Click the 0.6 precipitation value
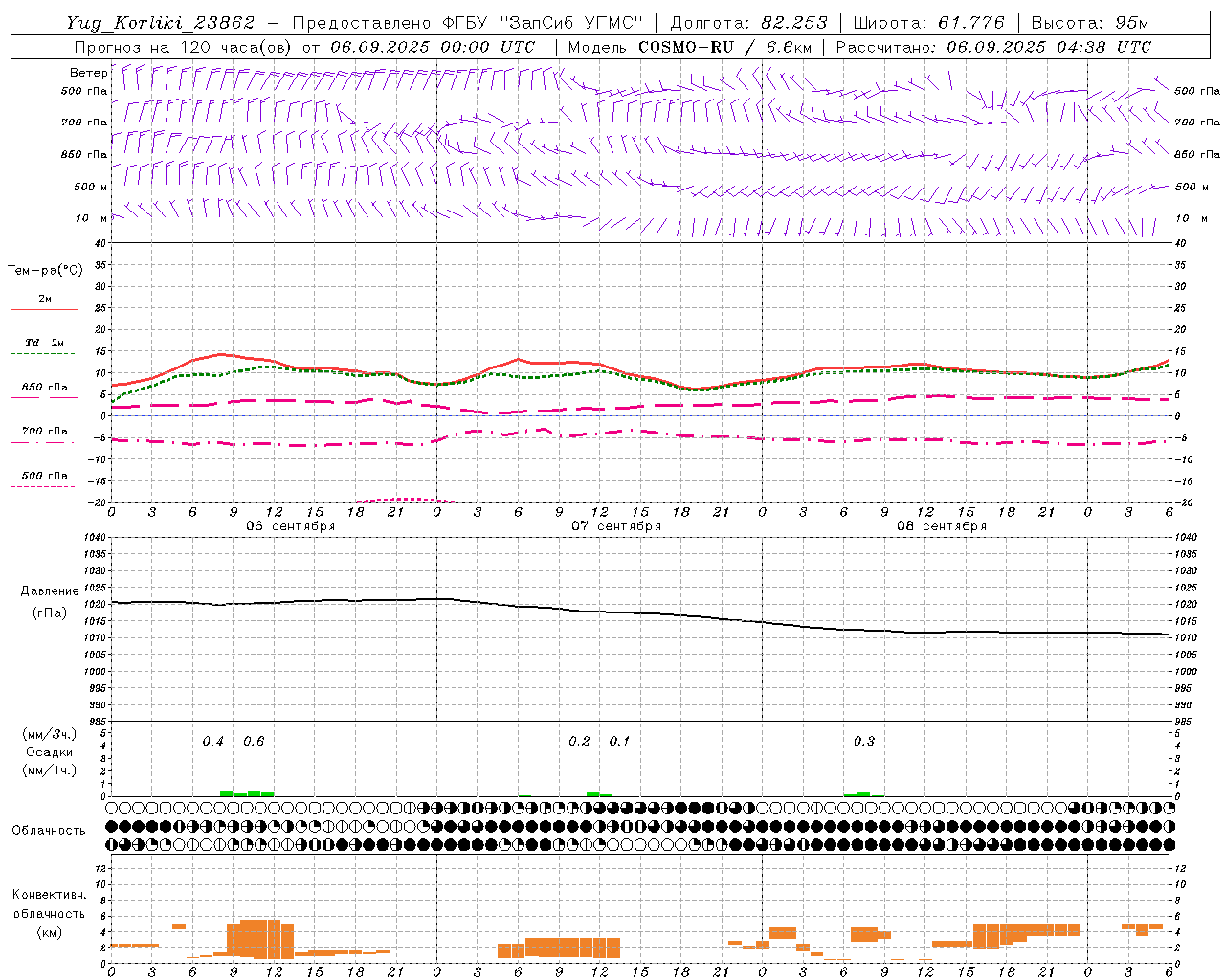 (254, 742)
